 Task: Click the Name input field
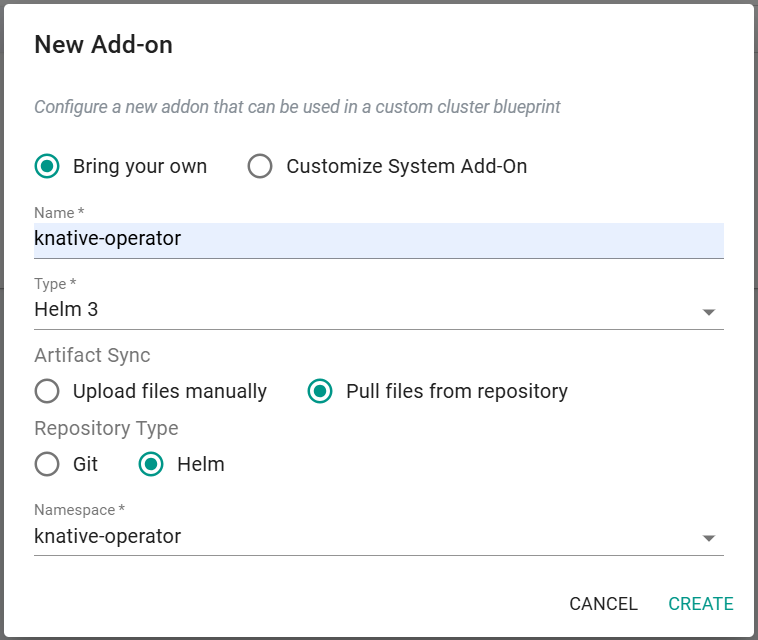pos(379,240)
